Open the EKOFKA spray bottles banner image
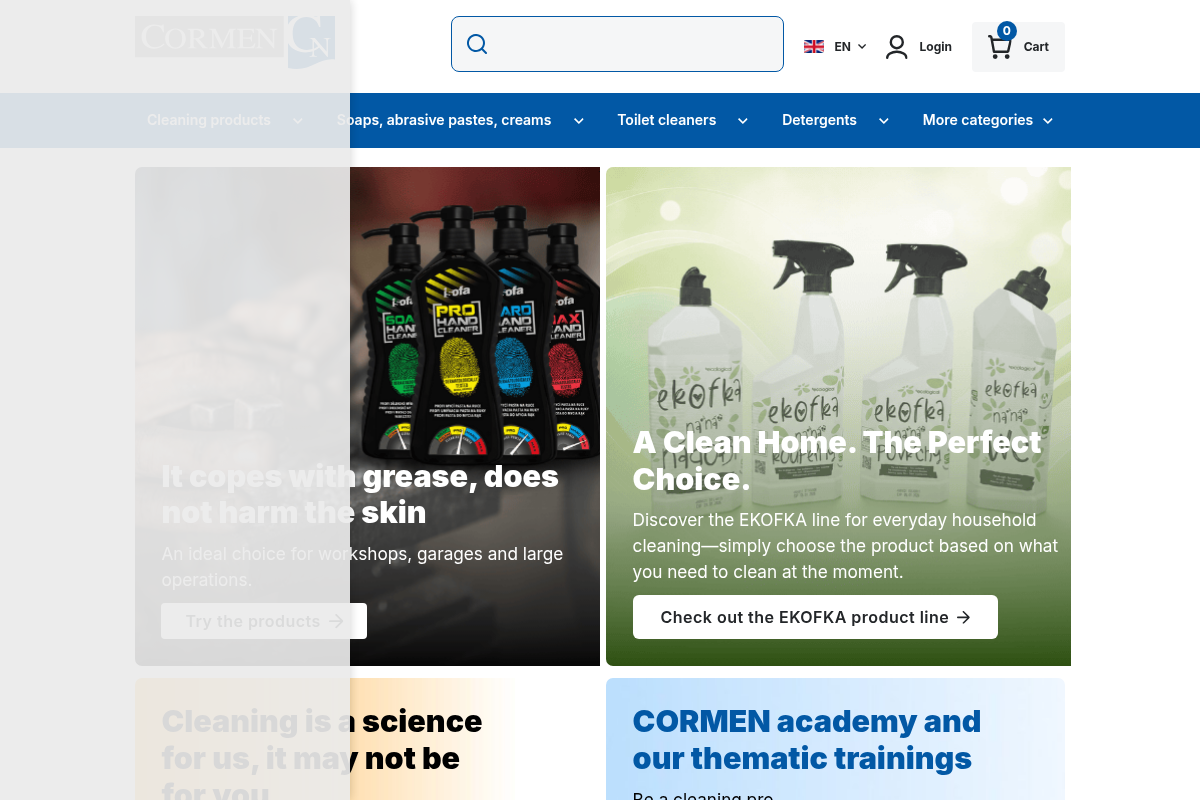 (838, 416)
